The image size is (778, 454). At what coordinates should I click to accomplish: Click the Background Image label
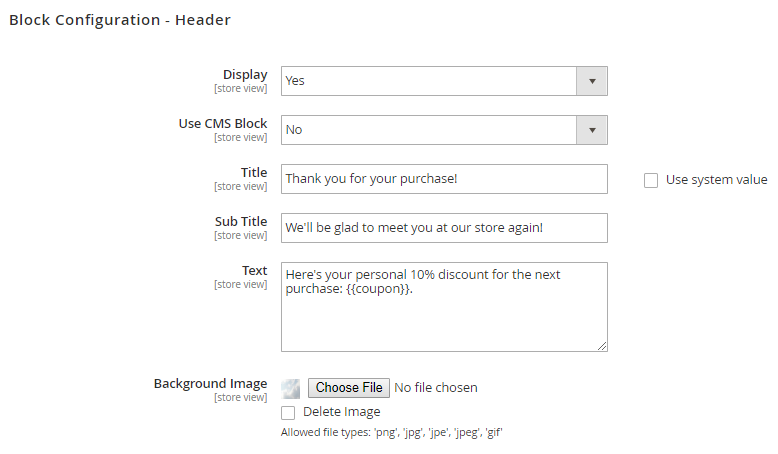[210, 384]
